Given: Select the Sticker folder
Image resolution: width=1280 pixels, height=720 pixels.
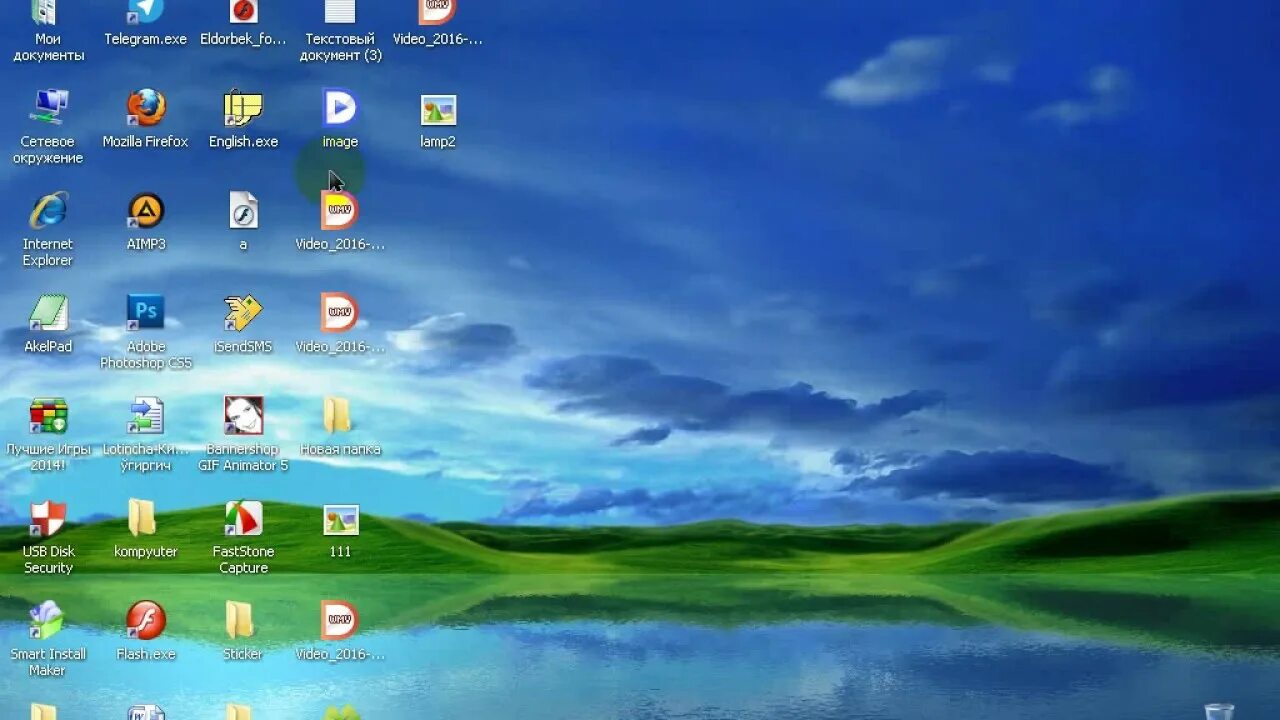Looking at the screenshot, I should pyautogui.click(x=243, y=632).
